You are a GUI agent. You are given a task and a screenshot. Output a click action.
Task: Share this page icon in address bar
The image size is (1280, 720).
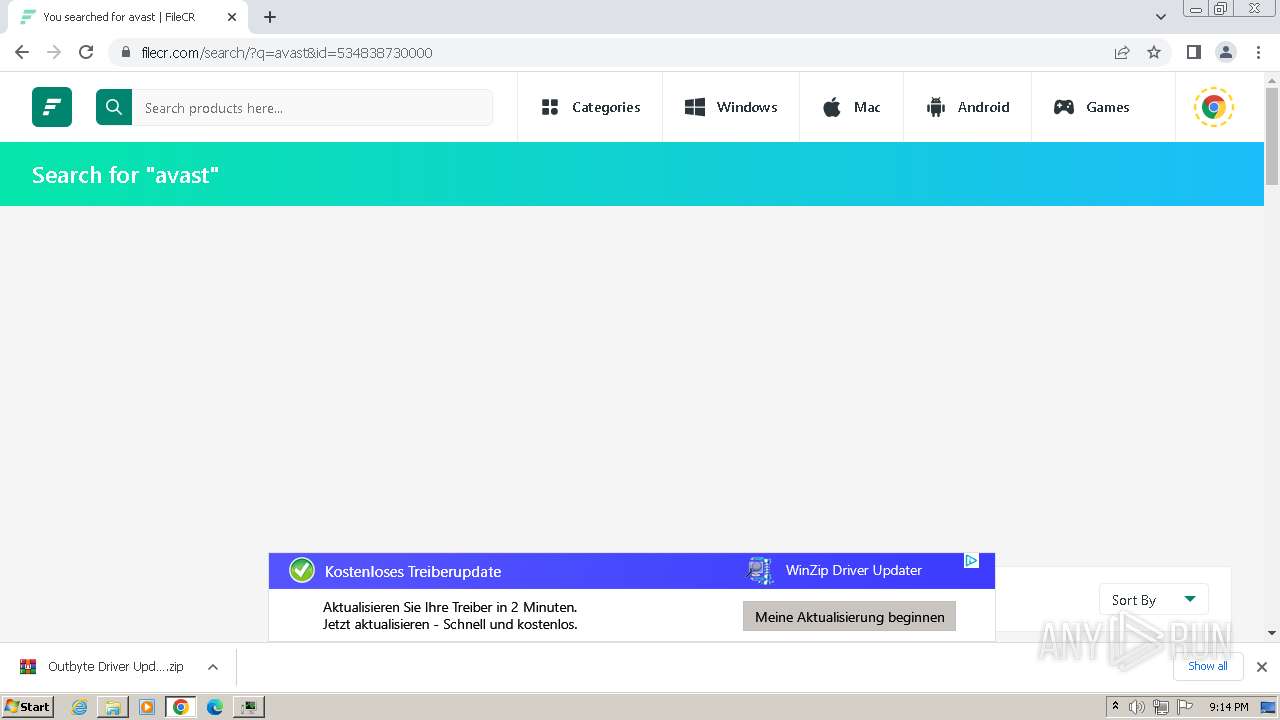pyautogui.click(x=1122, y=52)
